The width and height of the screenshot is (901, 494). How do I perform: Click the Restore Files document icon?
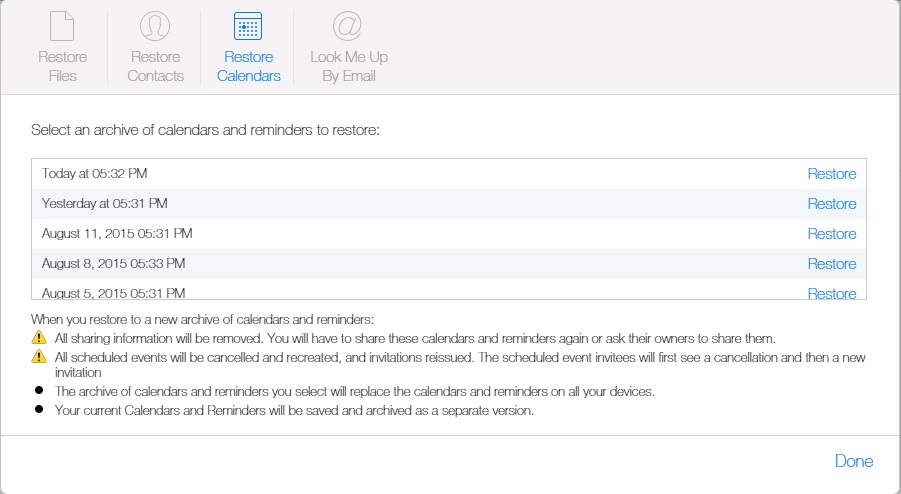62,26
